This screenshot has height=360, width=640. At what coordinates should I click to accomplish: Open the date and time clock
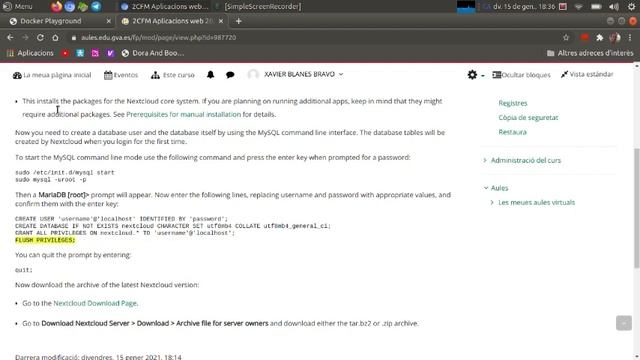(x=524, y=6)
